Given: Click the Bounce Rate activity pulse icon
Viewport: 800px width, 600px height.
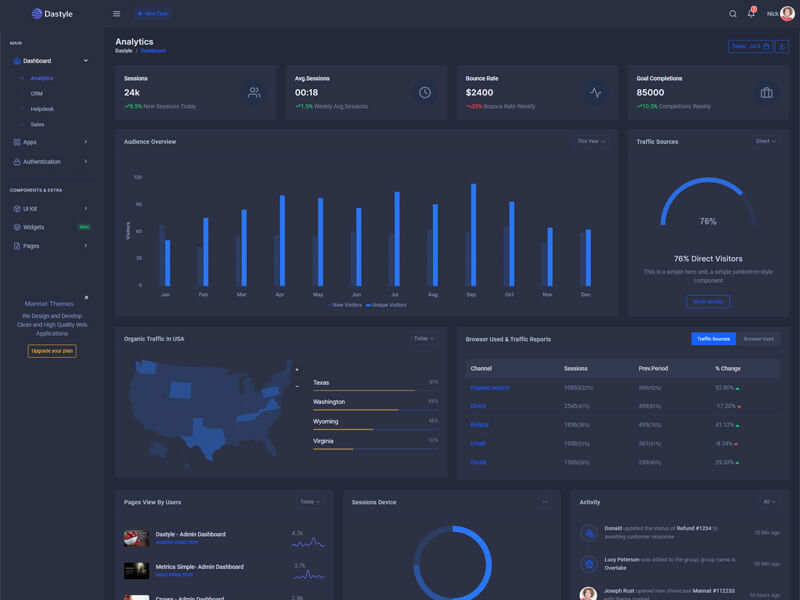Looking at the screenshot, I should (x=595, y=92).
